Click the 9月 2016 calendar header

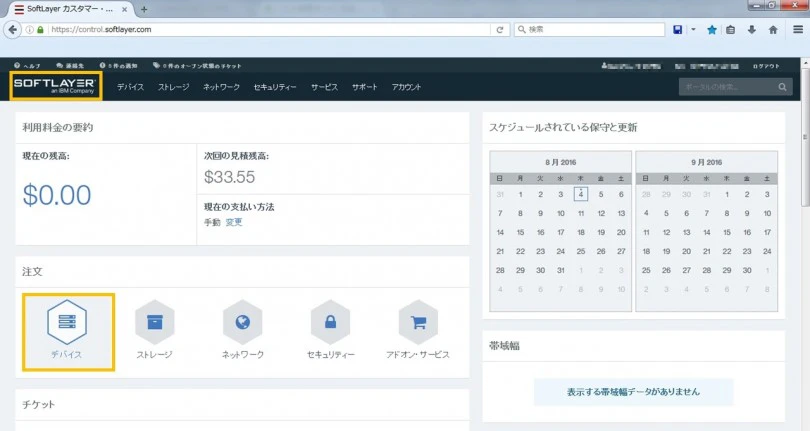coord(707,162)
